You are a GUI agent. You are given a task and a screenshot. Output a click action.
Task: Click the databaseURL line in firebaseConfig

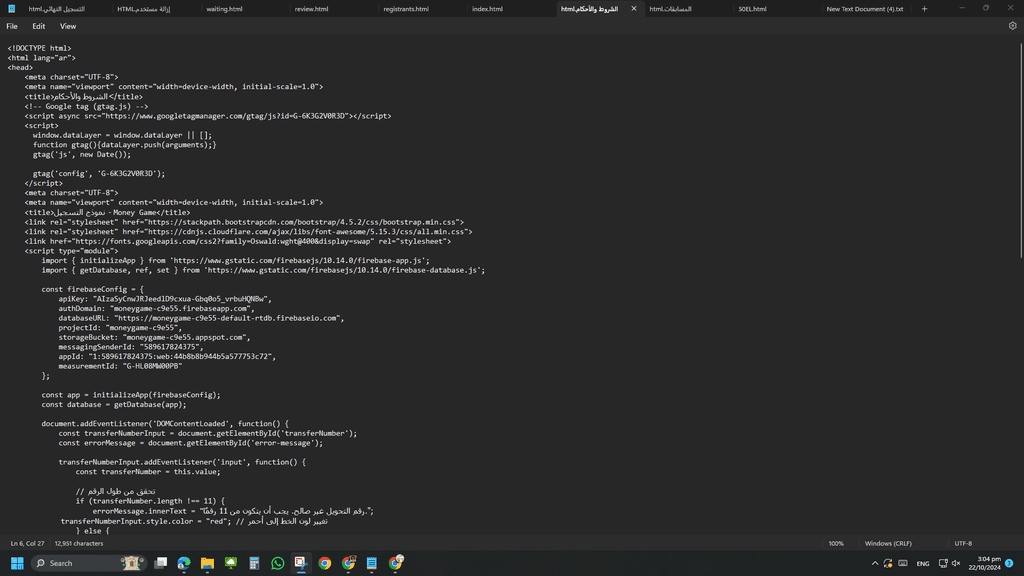pyautogui.click(x=201, y=318)
